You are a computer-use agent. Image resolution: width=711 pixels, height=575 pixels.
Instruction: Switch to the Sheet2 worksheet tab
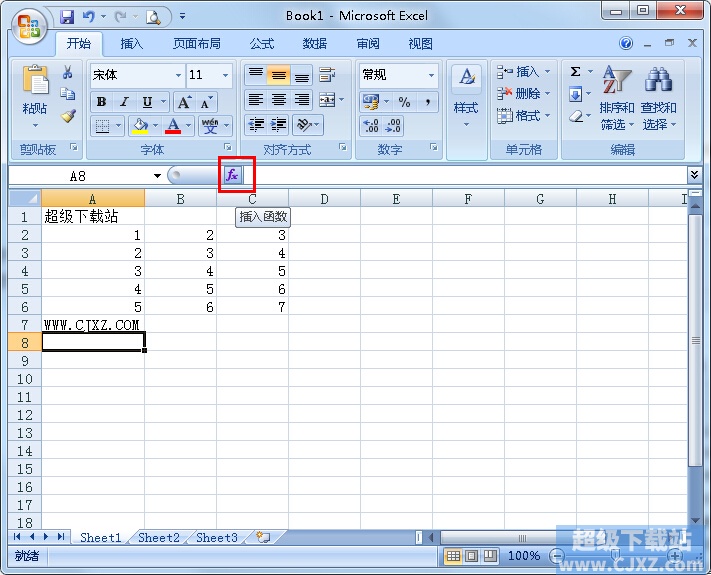(159, 538)
